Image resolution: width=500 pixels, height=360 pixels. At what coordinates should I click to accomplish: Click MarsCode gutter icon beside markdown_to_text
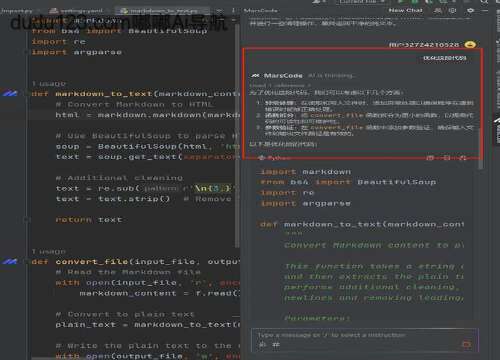(10, 94)
